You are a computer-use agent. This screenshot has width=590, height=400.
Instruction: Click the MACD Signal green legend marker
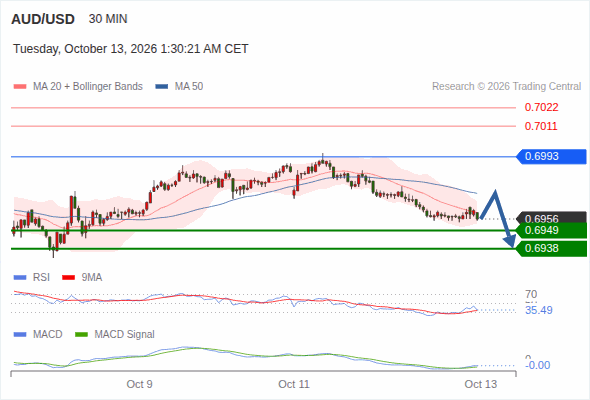(81, 335)
